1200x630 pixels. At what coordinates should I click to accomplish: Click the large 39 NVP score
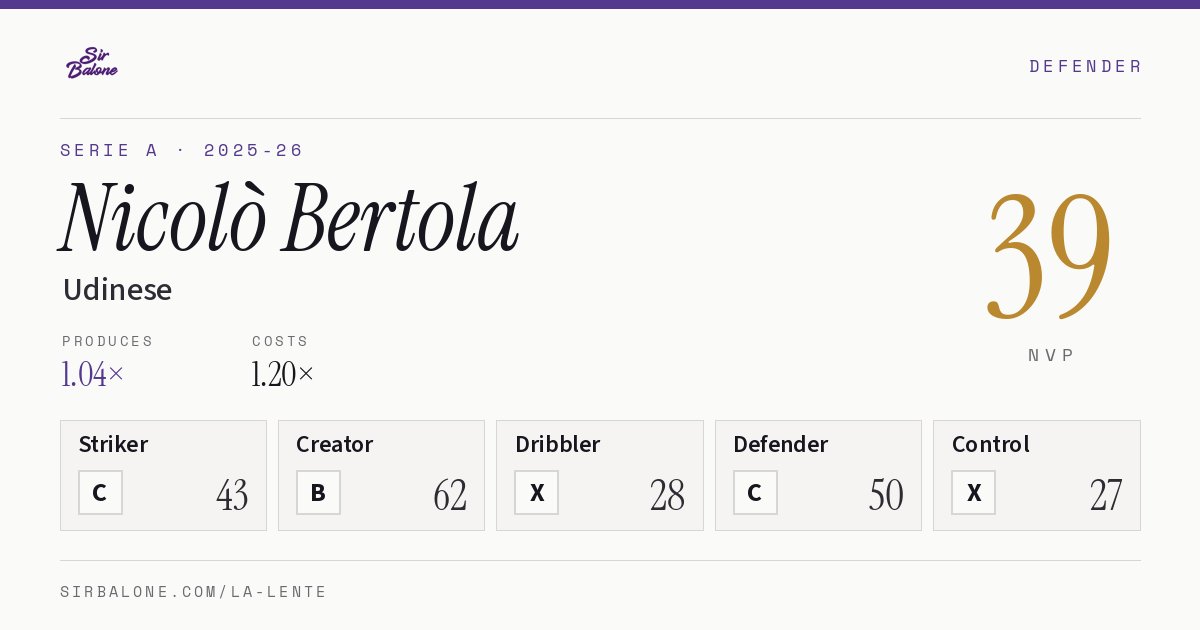pyautogui.click(x=1049, y=255)
